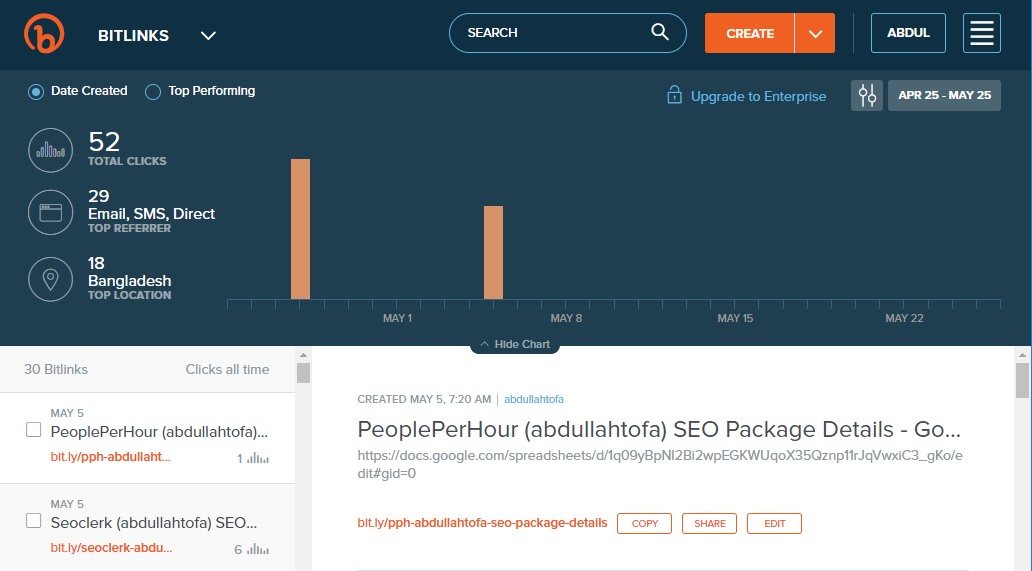The height and width of the screenshot is (571, 1032).
Task: Open the chart filter sliders icon
Action: click(x=867, y=95)
